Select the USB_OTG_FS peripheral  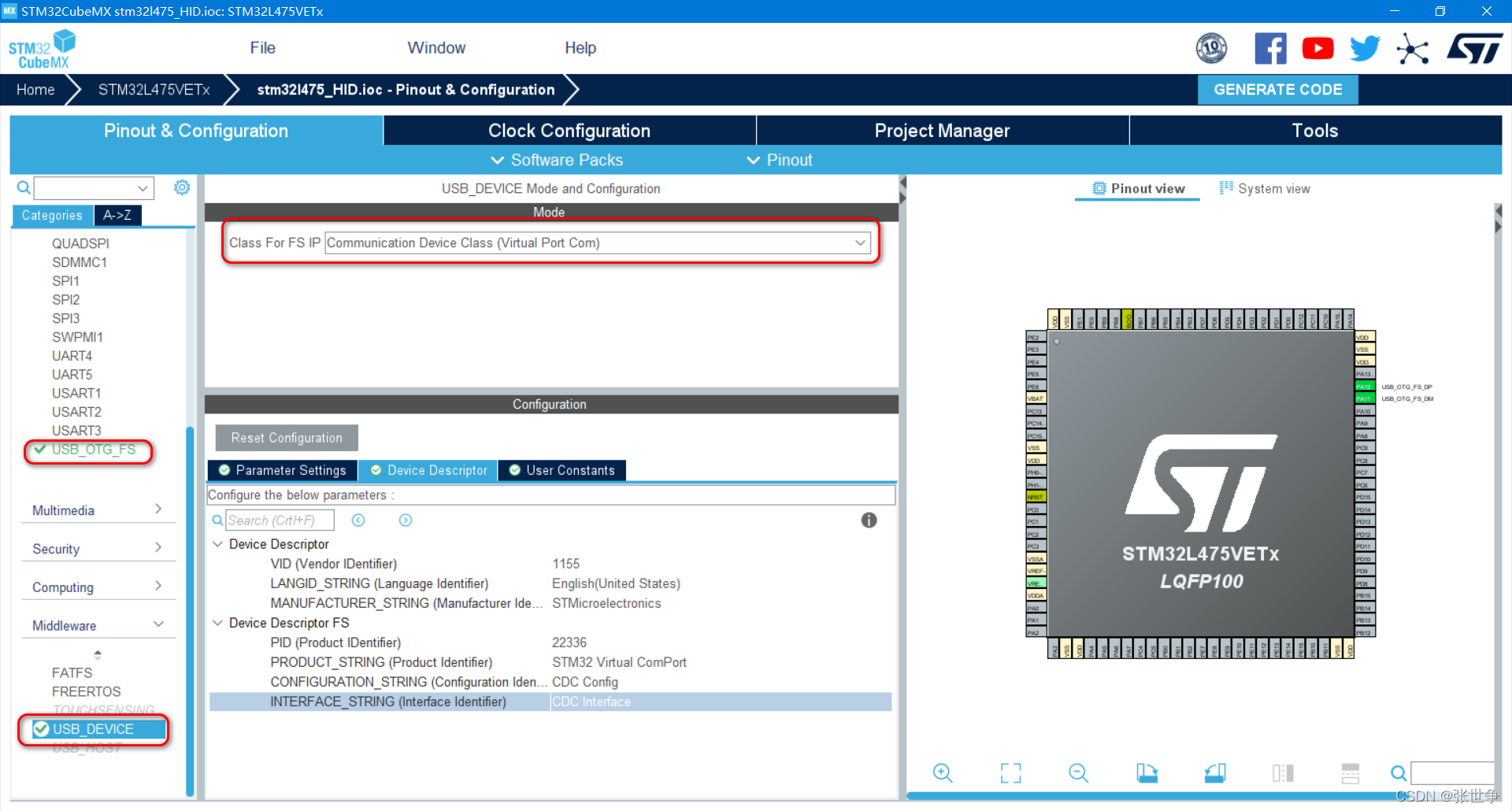(93, 450)
